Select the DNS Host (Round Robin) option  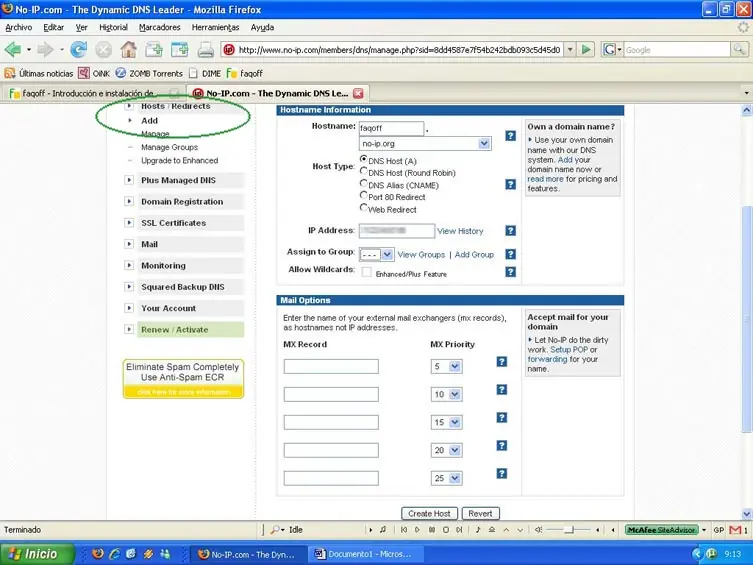[364, 171]
